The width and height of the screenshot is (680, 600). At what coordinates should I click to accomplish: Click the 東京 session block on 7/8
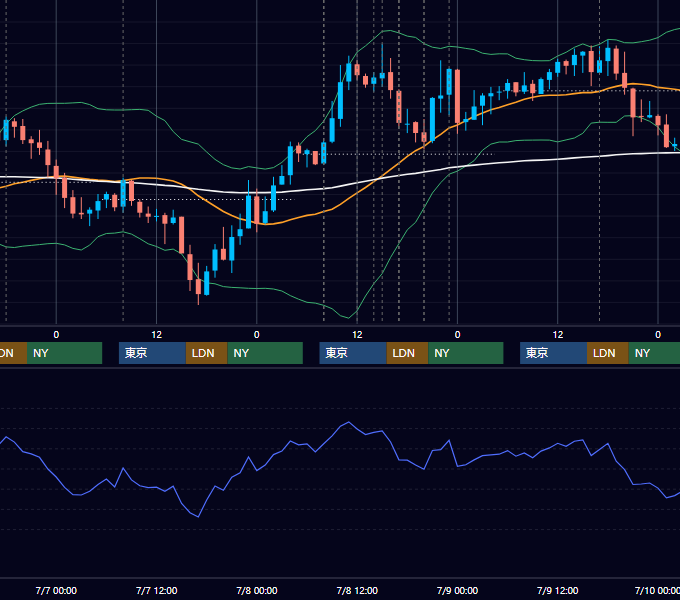[353, 353]
